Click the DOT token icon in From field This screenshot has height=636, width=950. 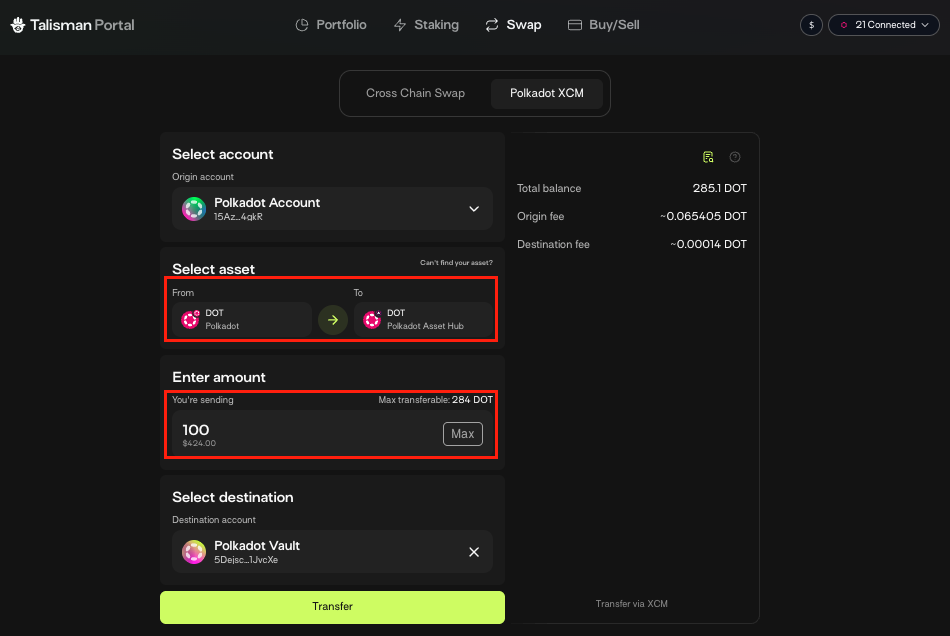pos(190,319)
